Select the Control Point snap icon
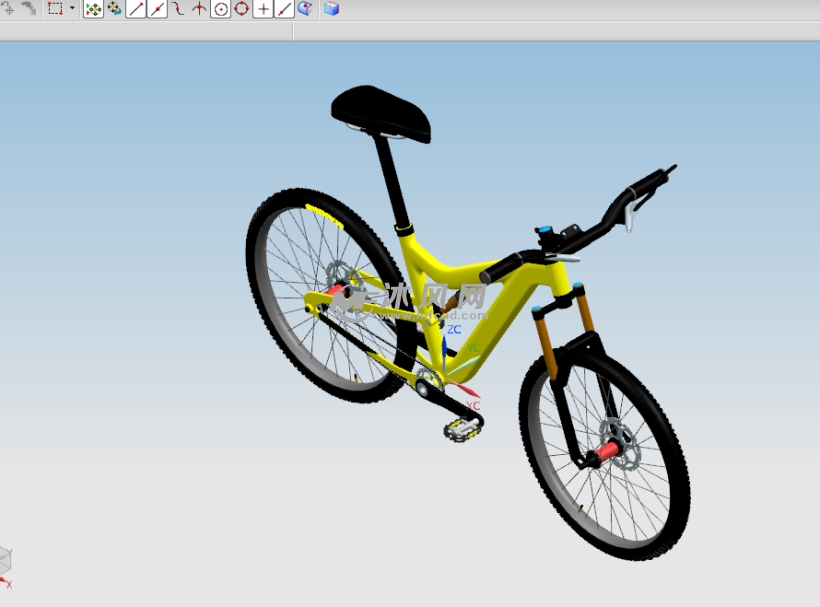 [x=178, y=9]
